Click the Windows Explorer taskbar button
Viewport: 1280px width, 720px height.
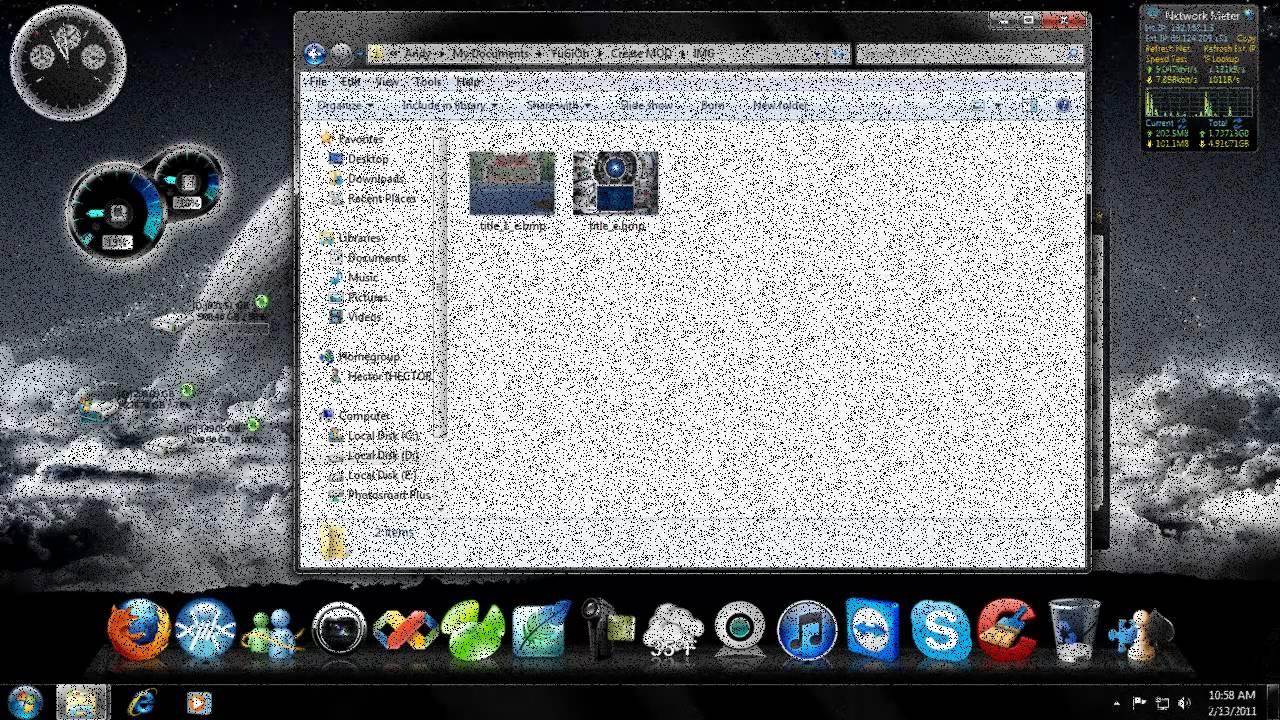click(x=81, y=703)
